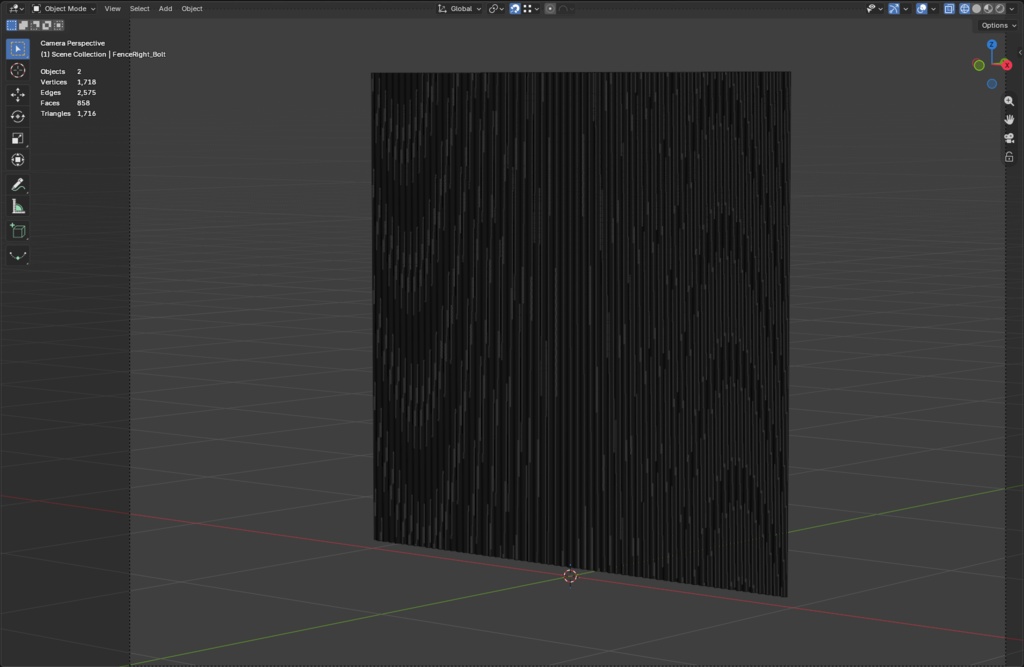Toggle X-ray mode
The height and width of the screenshot is (667, 1024).
tap(949, 8)
